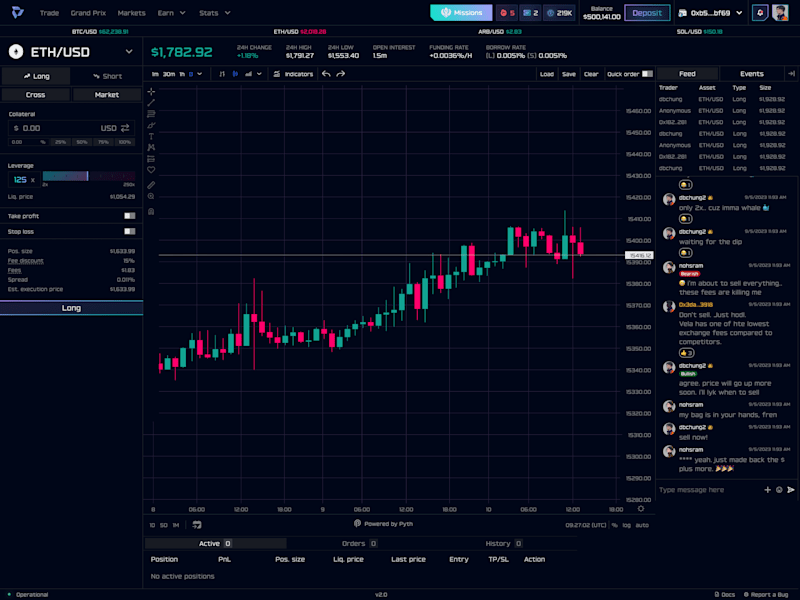This screenshot has height=600, width=800.
Task: Switch to the Events tab
Action: point(752,74)
